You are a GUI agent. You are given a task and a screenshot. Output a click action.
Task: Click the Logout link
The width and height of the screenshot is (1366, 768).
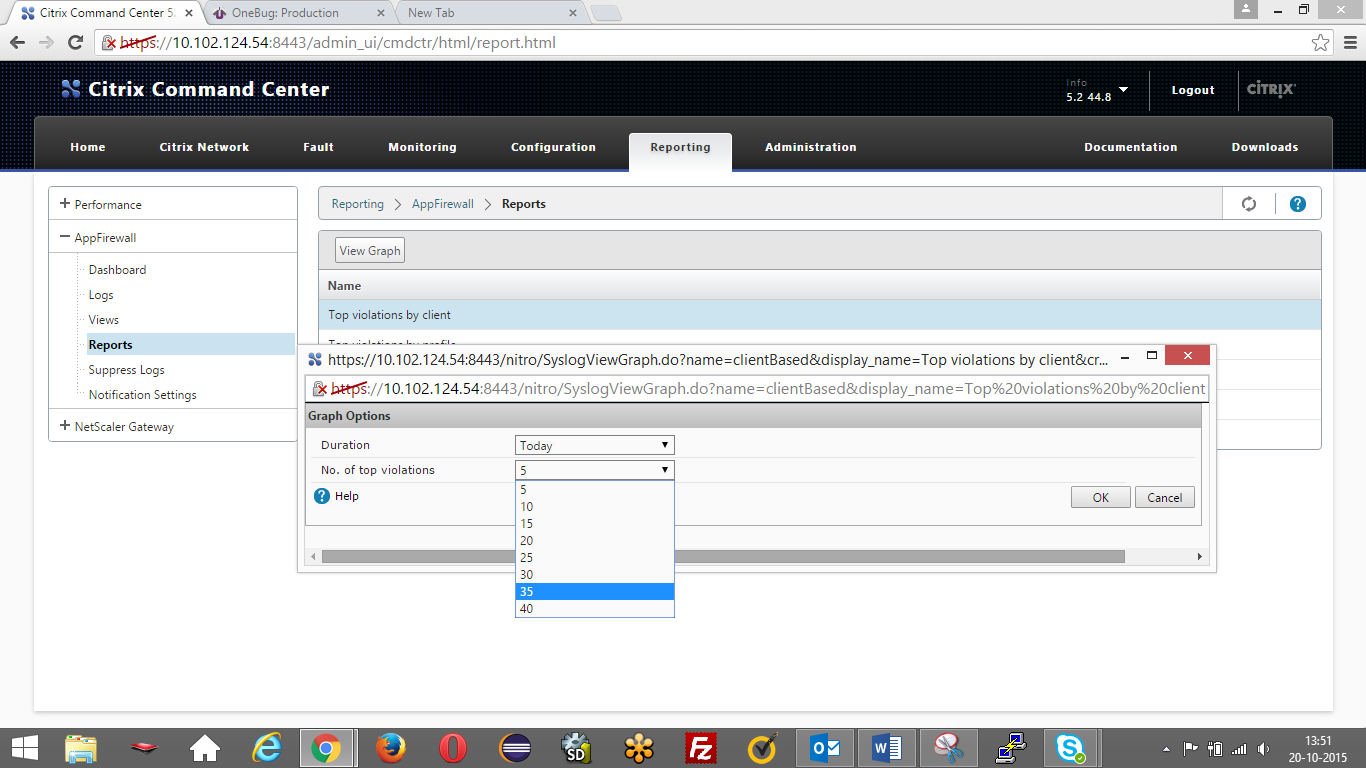point(1193,90)
